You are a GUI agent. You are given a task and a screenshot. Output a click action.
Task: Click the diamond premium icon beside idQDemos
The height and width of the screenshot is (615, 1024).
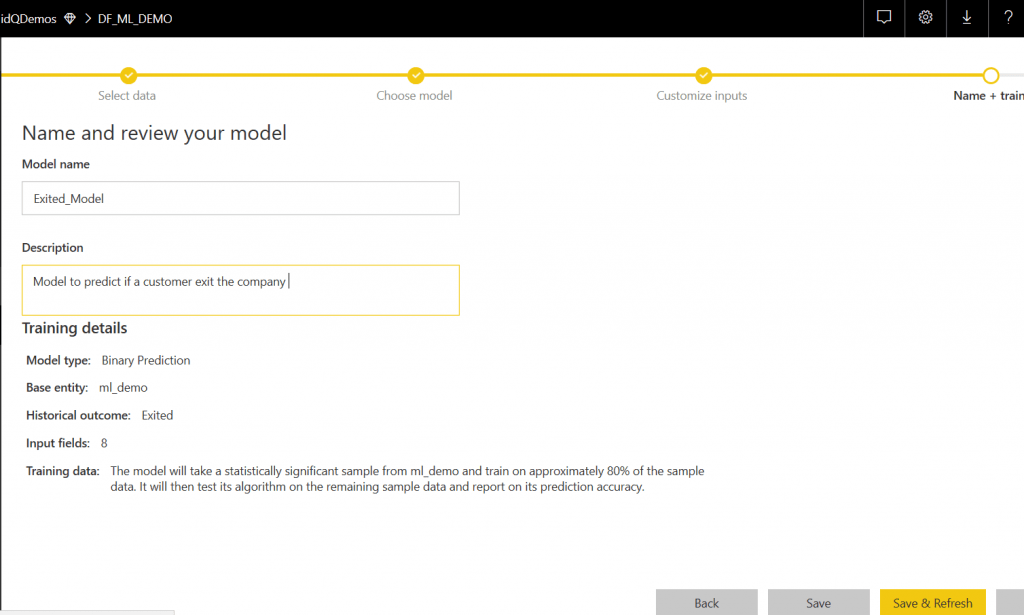(x=69, y=19)
